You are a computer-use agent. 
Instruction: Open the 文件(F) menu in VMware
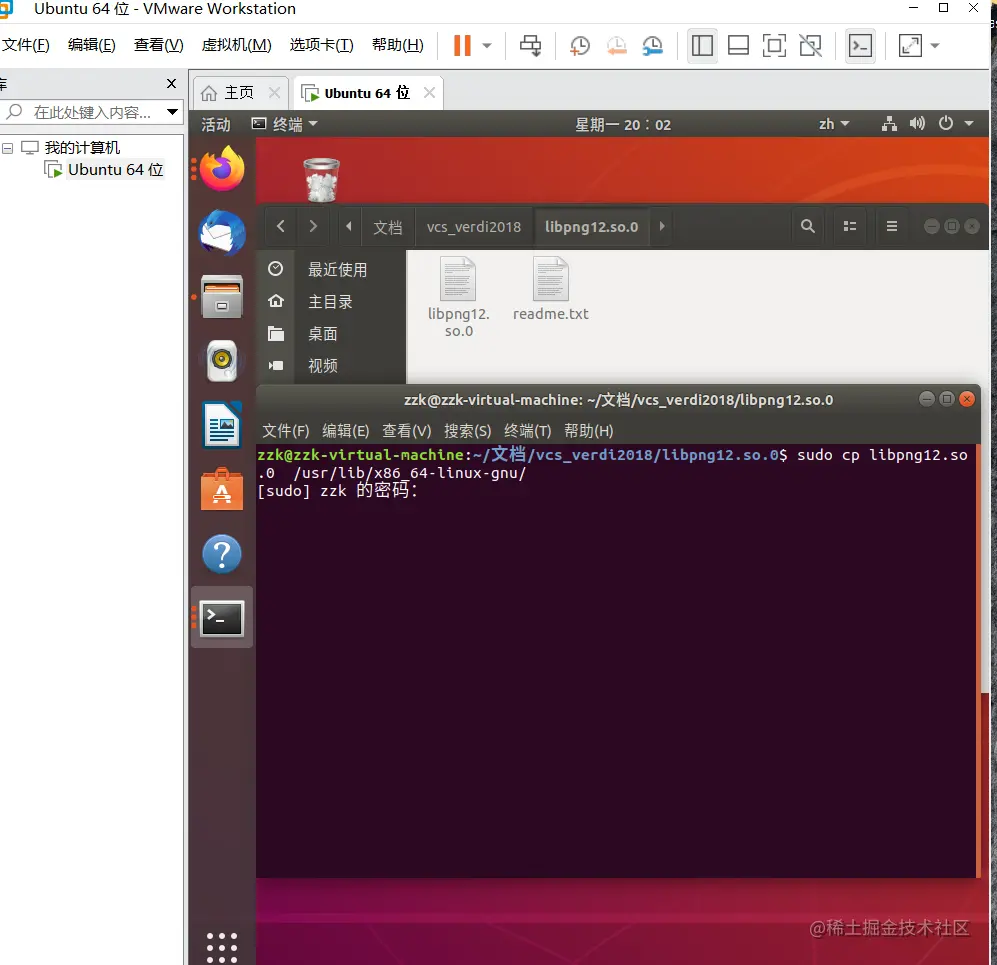pos(25,45)
